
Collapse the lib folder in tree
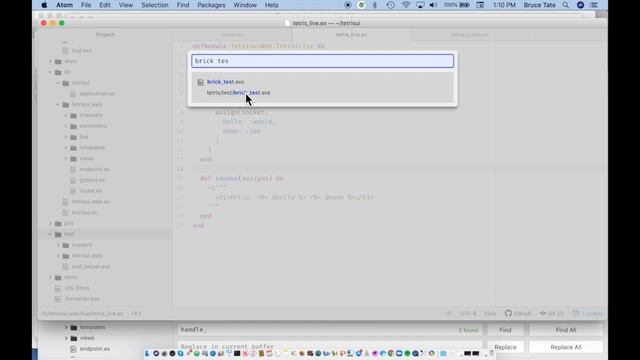(51, 72)
